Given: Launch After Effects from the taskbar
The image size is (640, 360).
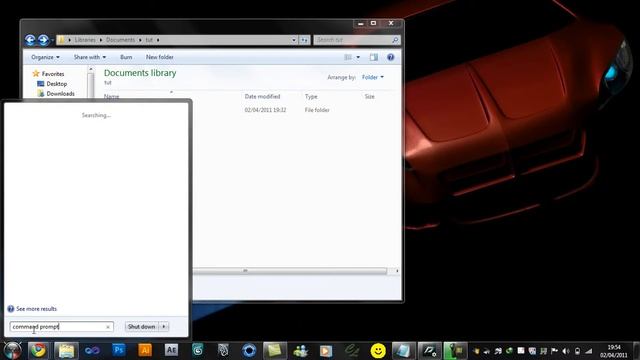Looking at the screenshot, I should point(171,350).
